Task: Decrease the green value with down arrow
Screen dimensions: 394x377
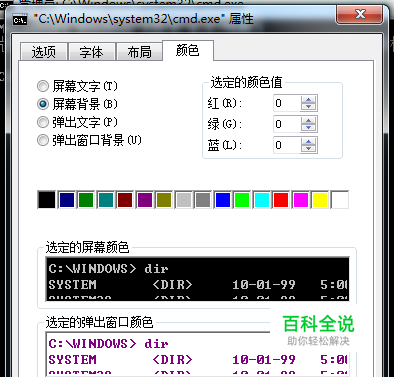Action: [309, 128]
